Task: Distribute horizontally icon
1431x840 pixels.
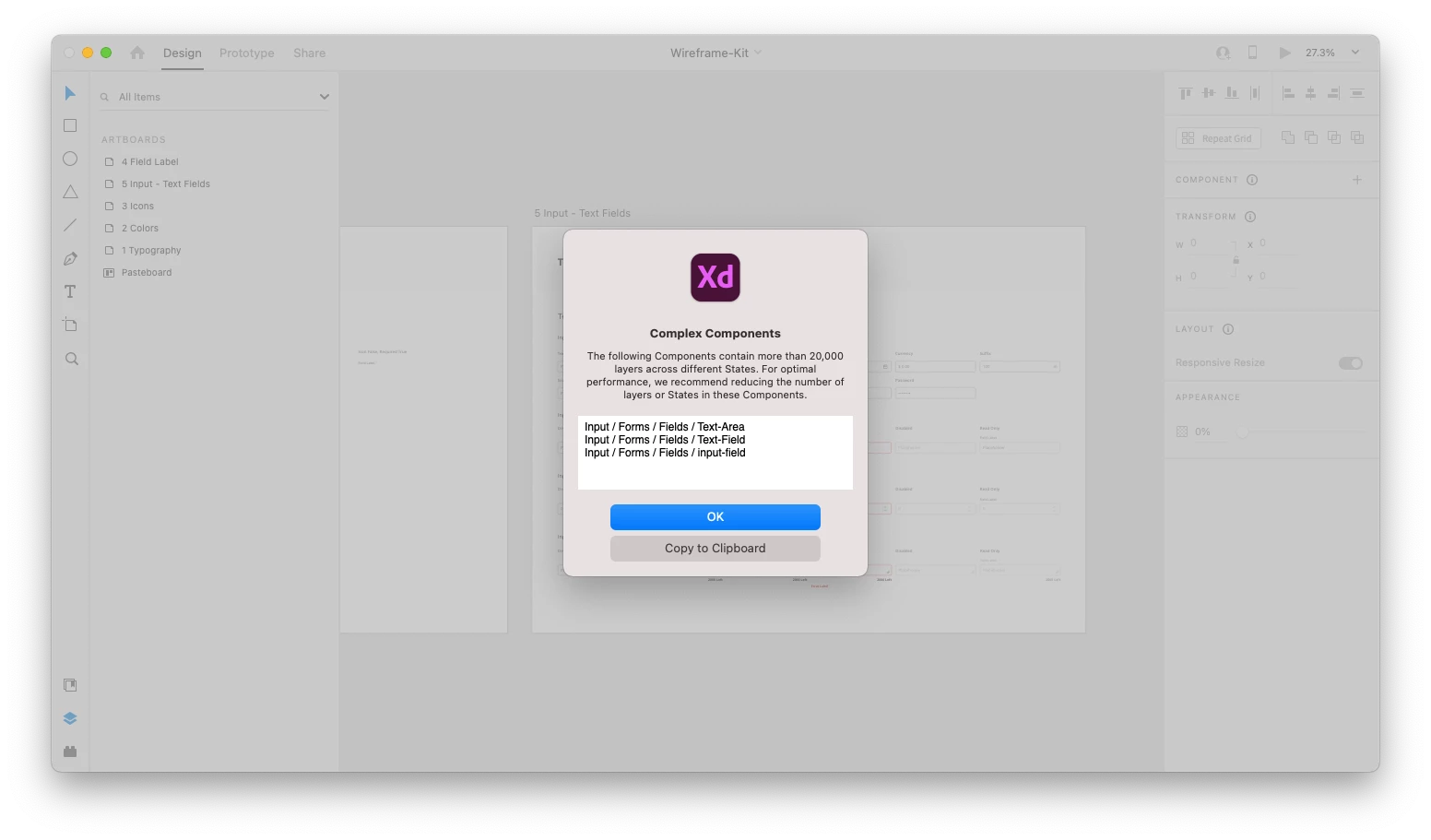Action: click(1255, 93)
